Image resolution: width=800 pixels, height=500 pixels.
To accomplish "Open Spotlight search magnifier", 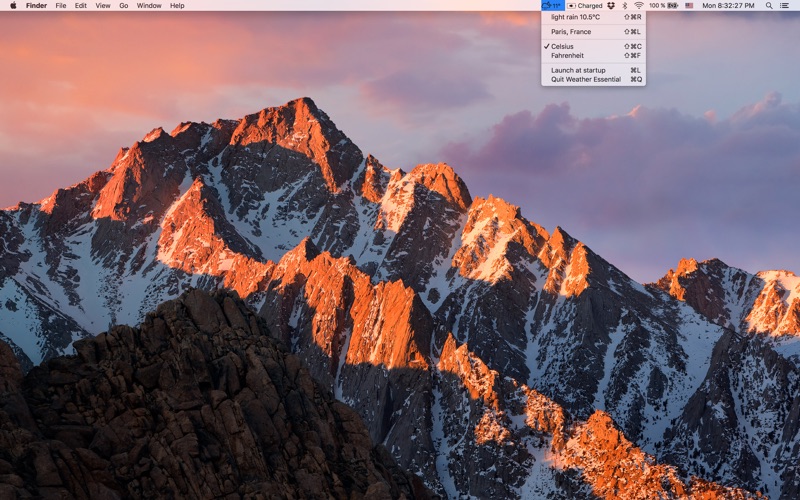I will click(x=769, y=6).
